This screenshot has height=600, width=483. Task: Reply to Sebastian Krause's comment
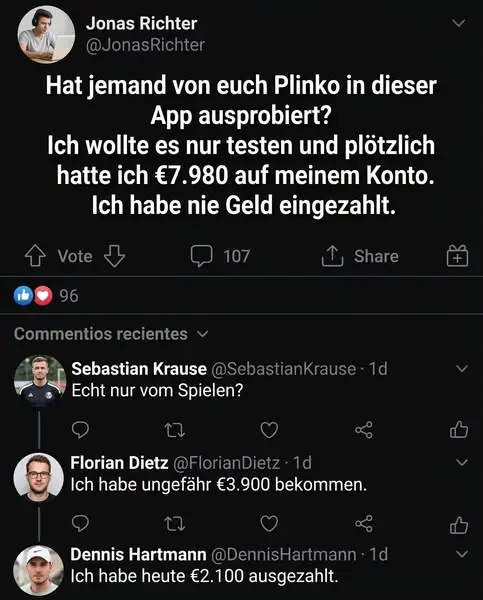[80, 430]
